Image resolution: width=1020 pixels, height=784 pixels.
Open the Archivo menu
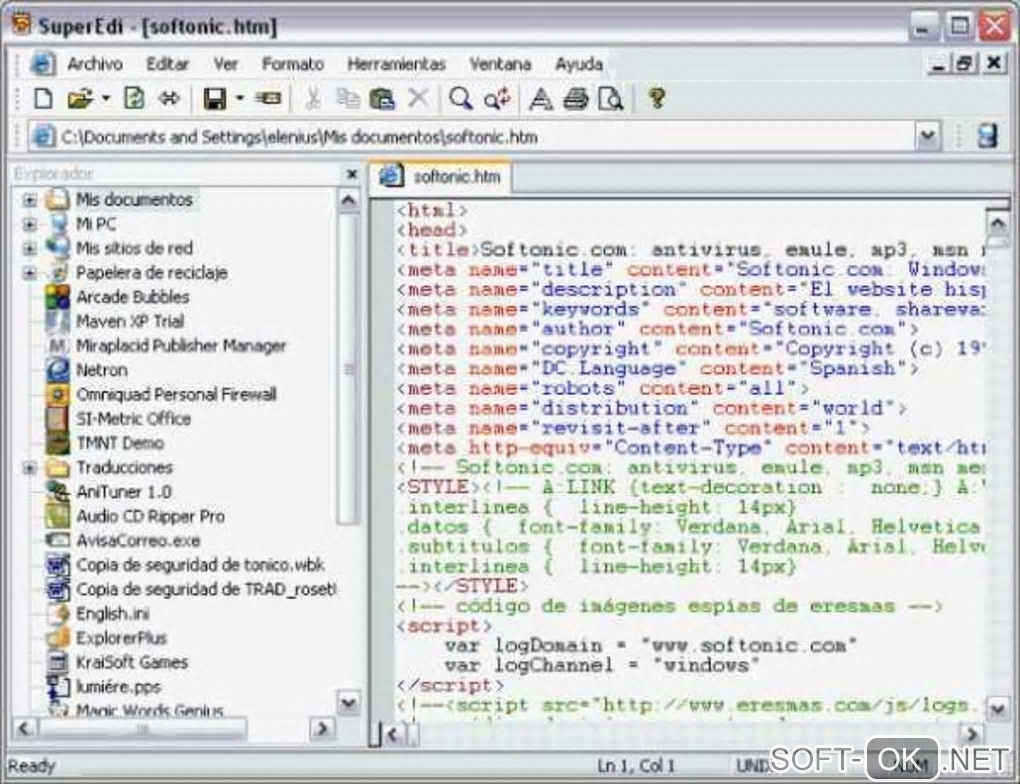coord(95,64)
